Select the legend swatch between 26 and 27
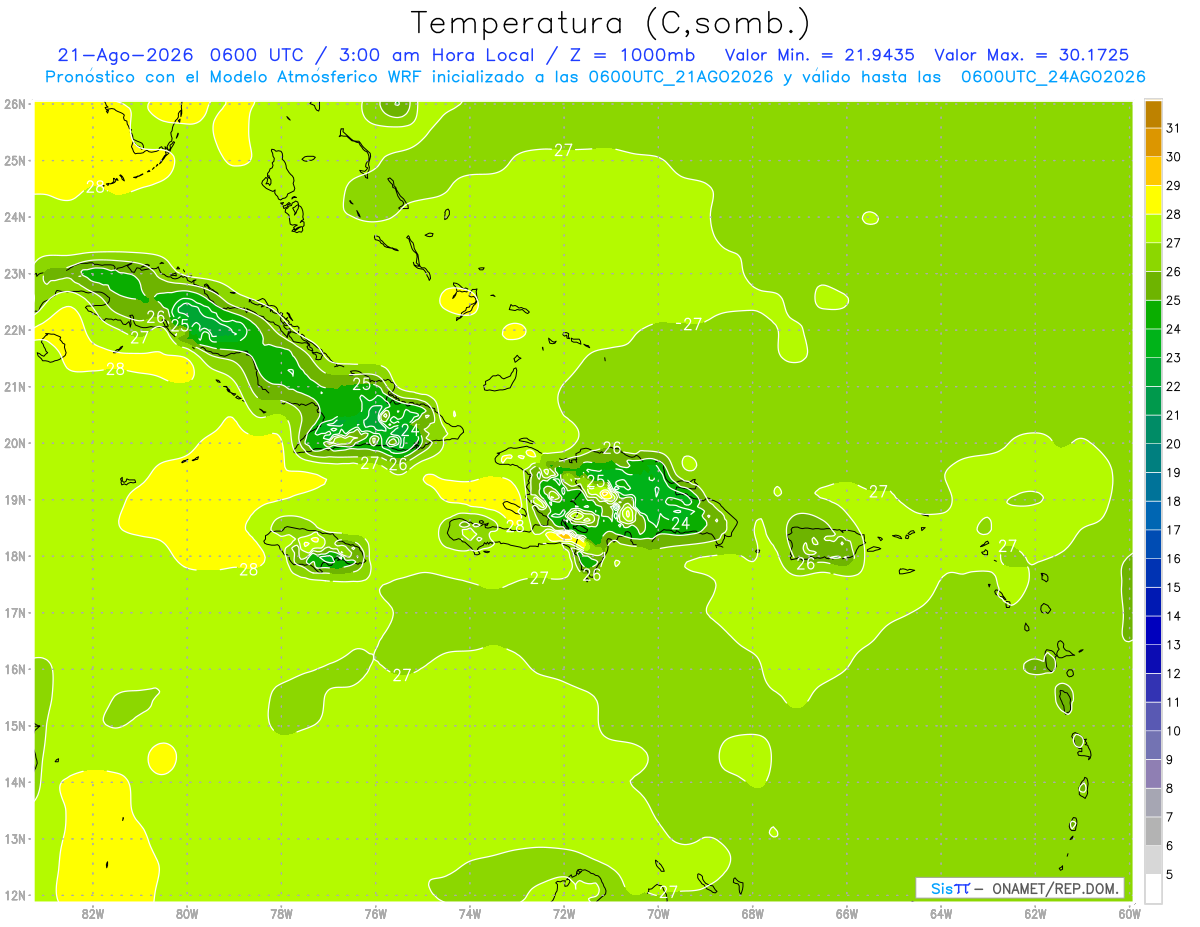This screenshot has height=927, width=1200. pyautogui.click(x=1153, y=258)
